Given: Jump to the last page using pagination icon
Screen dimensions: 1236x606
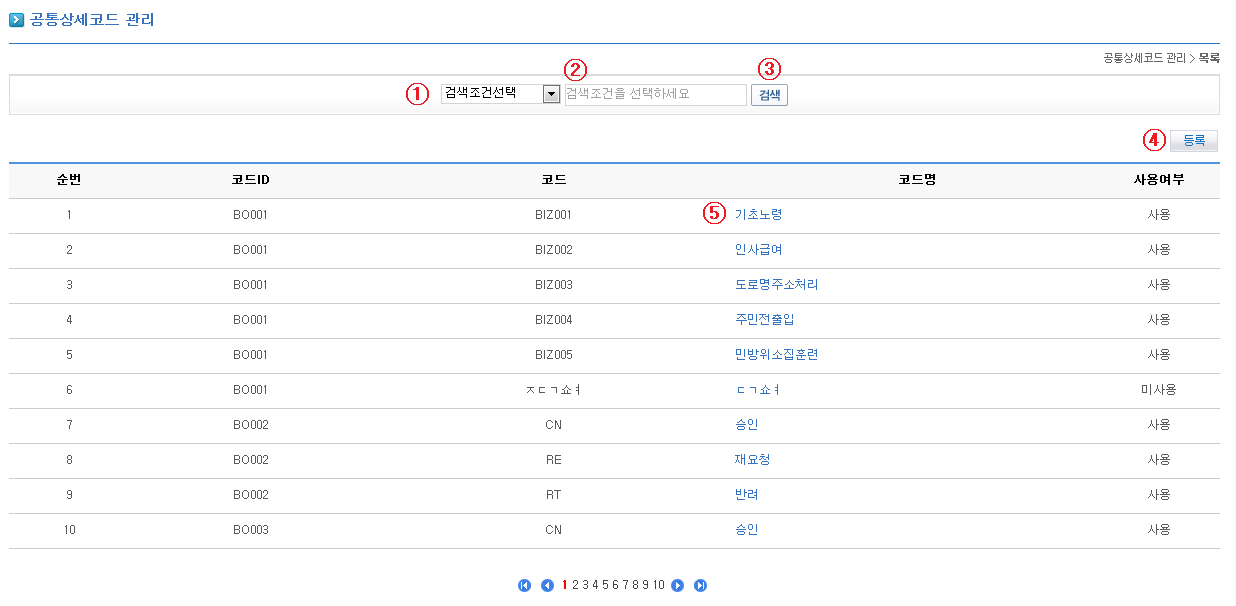Looking at the screenshot, I should coord(700,586).
